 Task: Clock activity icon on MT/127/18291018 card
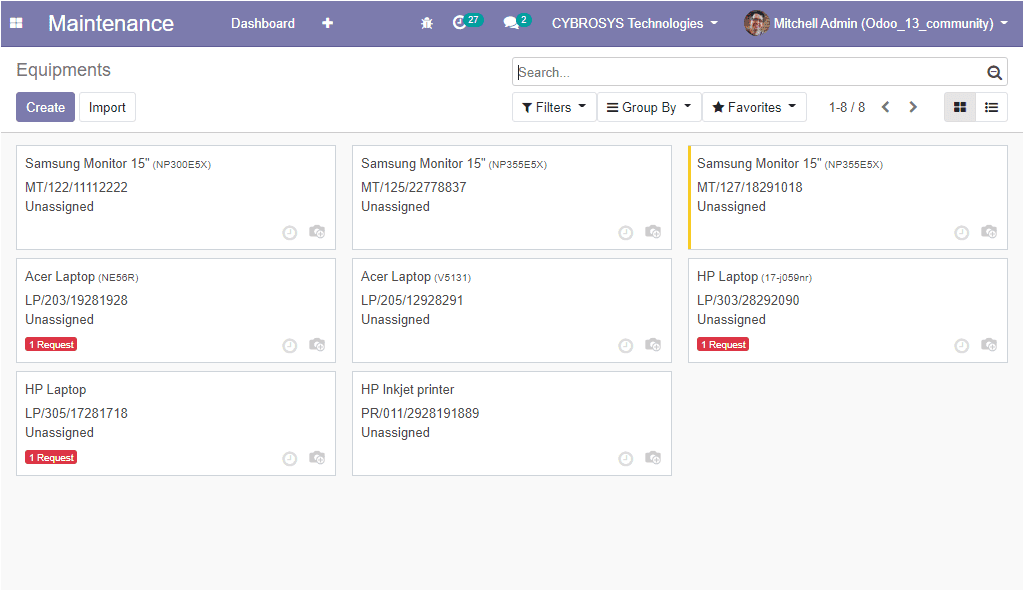[x=961, y=232]
